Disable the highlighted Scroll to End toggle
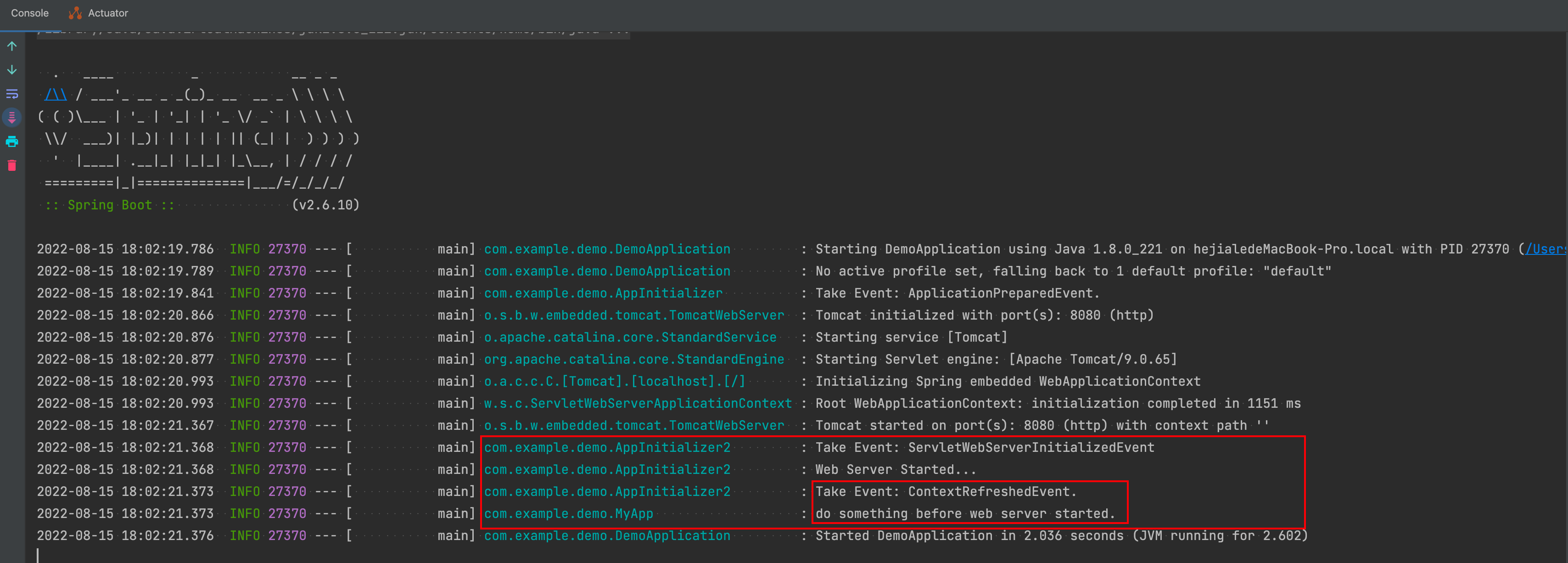Screen dimensions: 1568x563 pyautogui.click(x=12, y=117)
